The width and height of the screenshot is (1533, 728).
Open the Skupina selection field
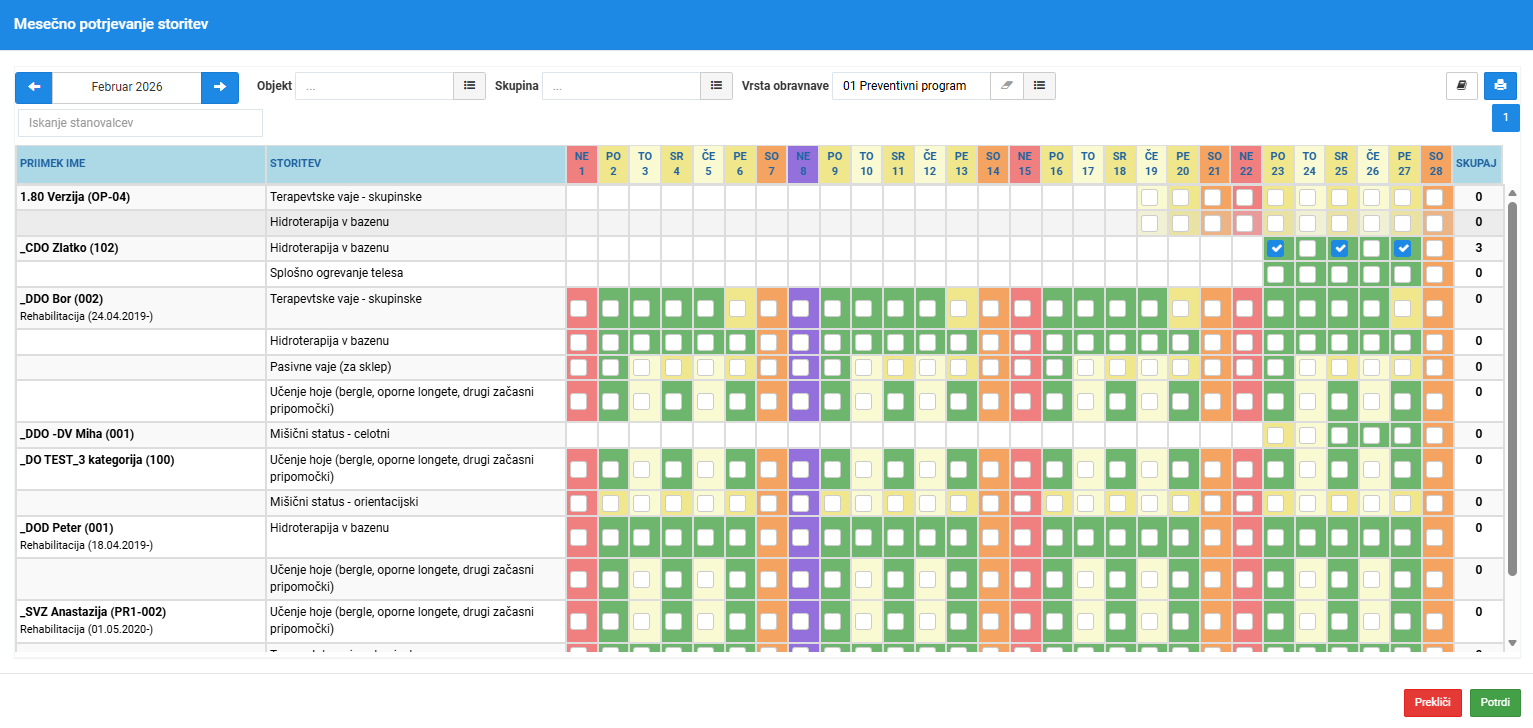tap(621, 86)
